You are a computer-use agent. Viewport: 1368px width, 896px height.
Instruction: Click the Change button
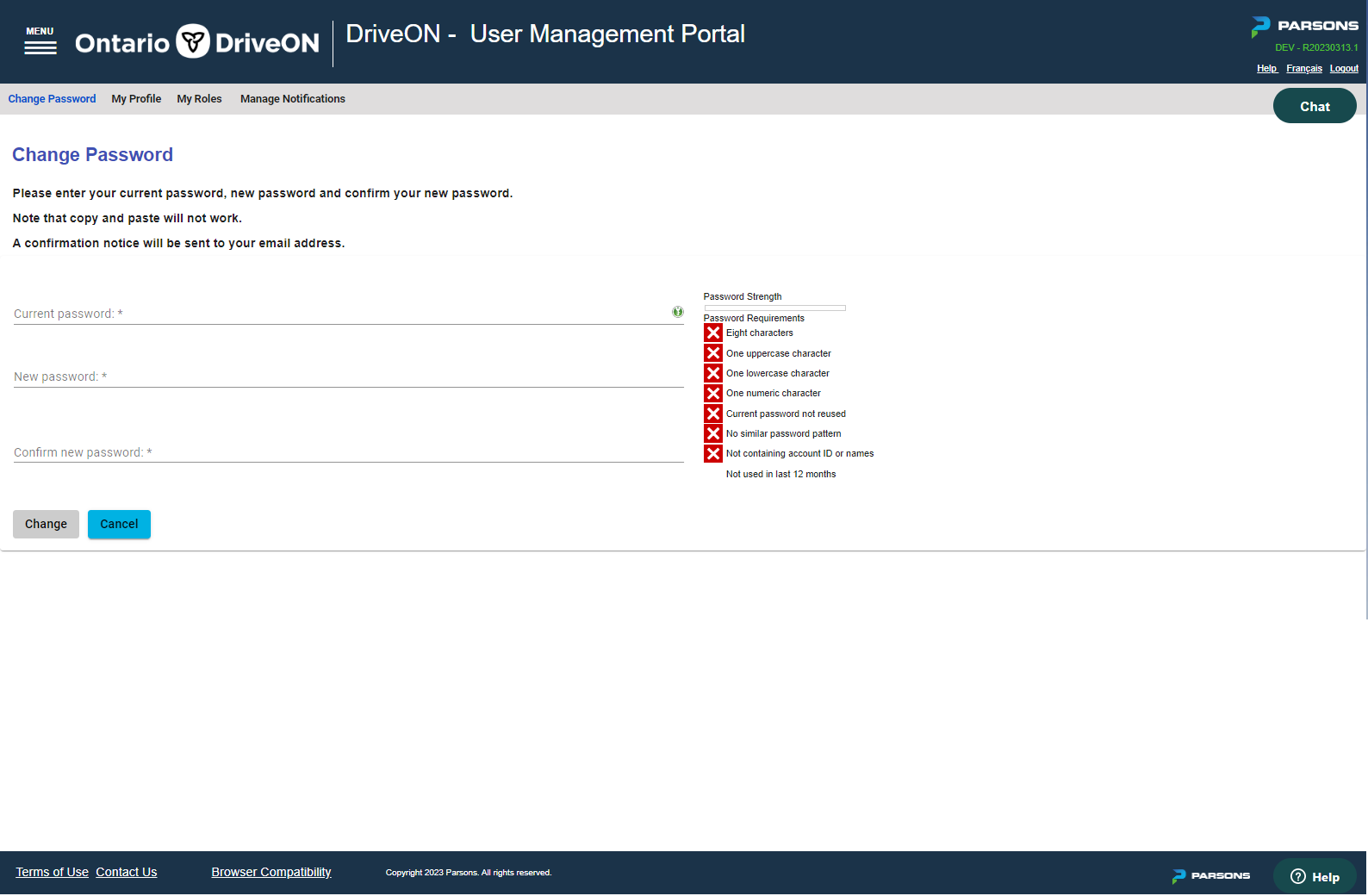(x=46, y=524)
